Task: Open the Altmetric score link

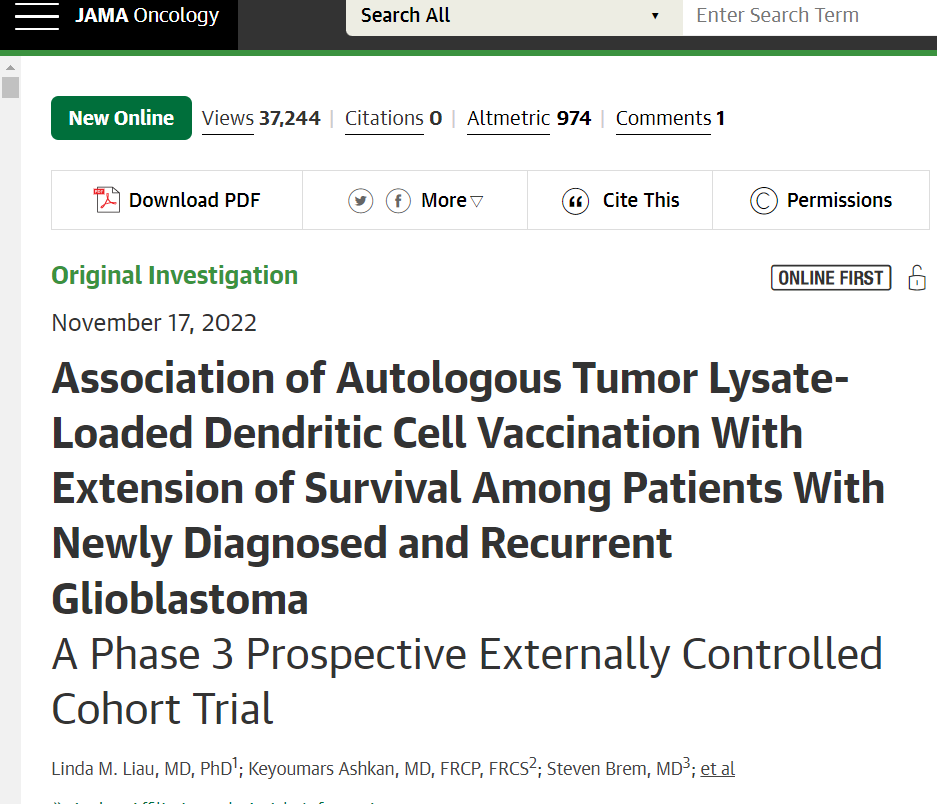Action: click(508, 118)
